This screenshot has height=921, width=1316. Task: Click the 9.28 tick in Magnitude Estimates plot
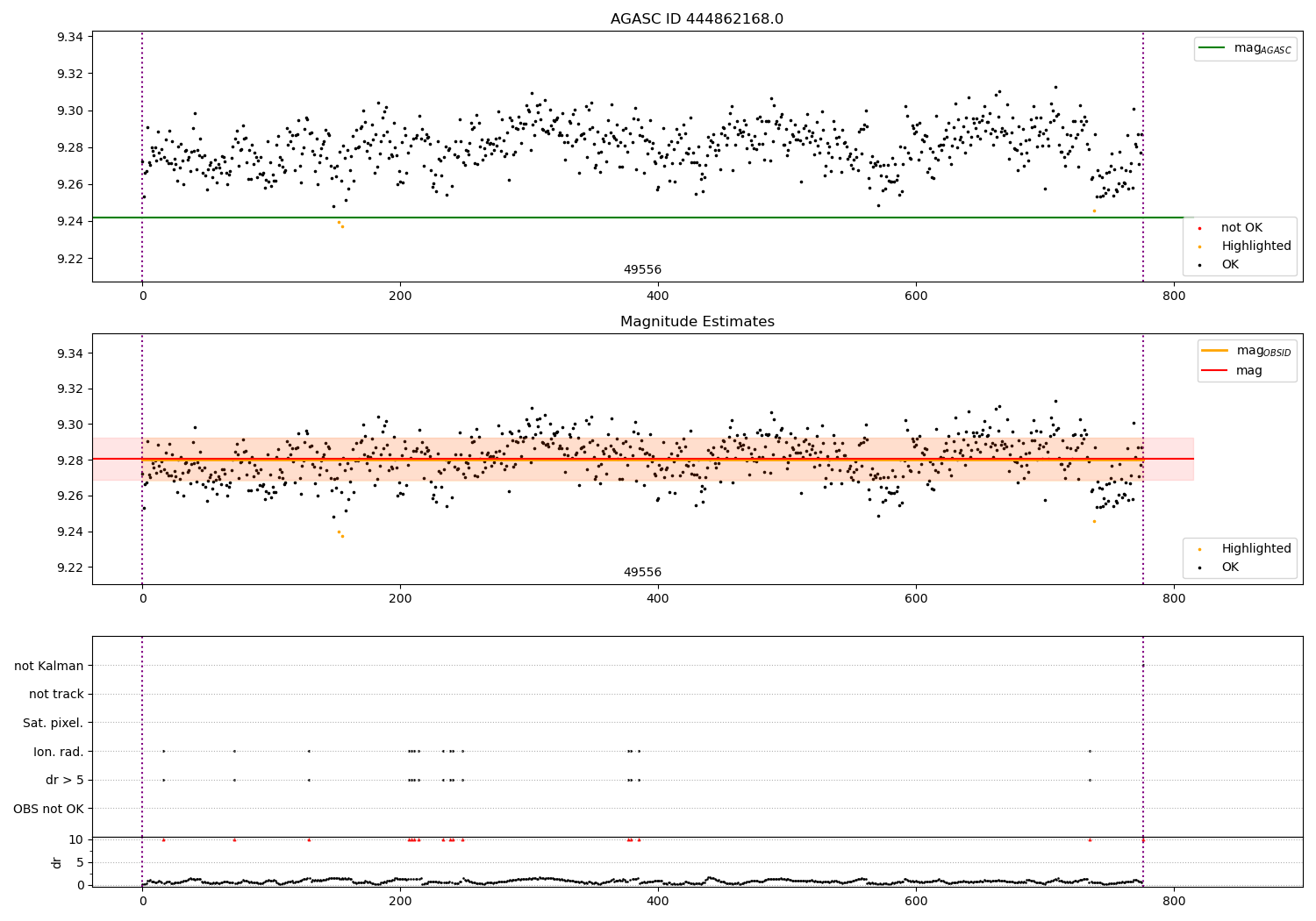(x=70, y=460)
